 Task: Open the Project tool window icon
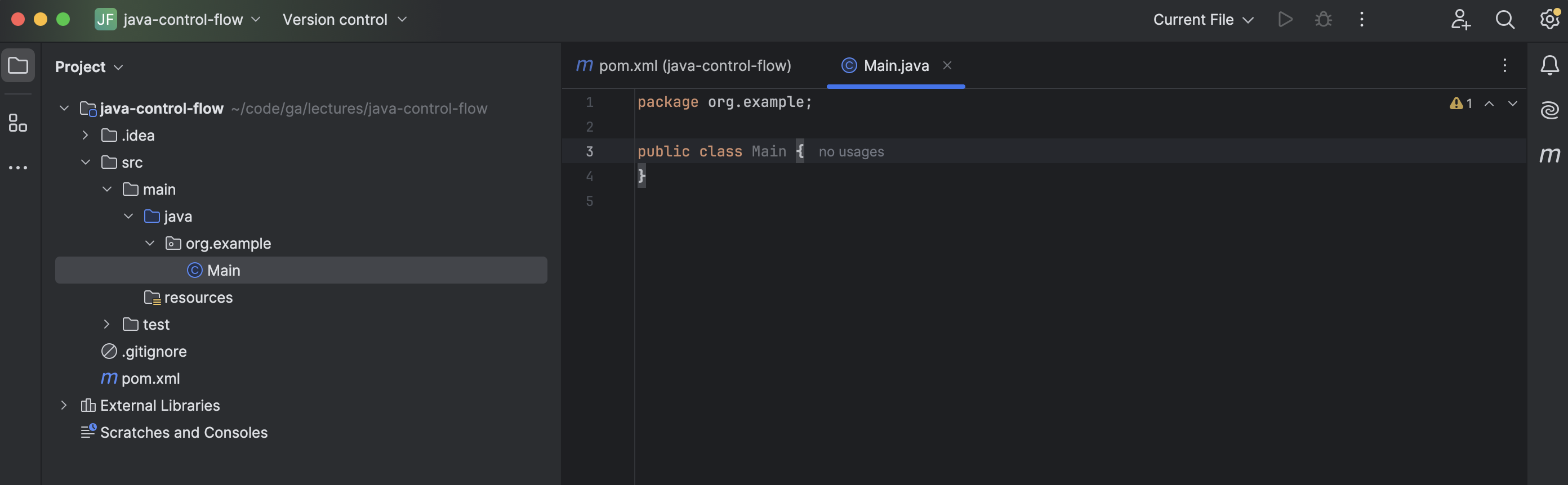tap(18, 66)
